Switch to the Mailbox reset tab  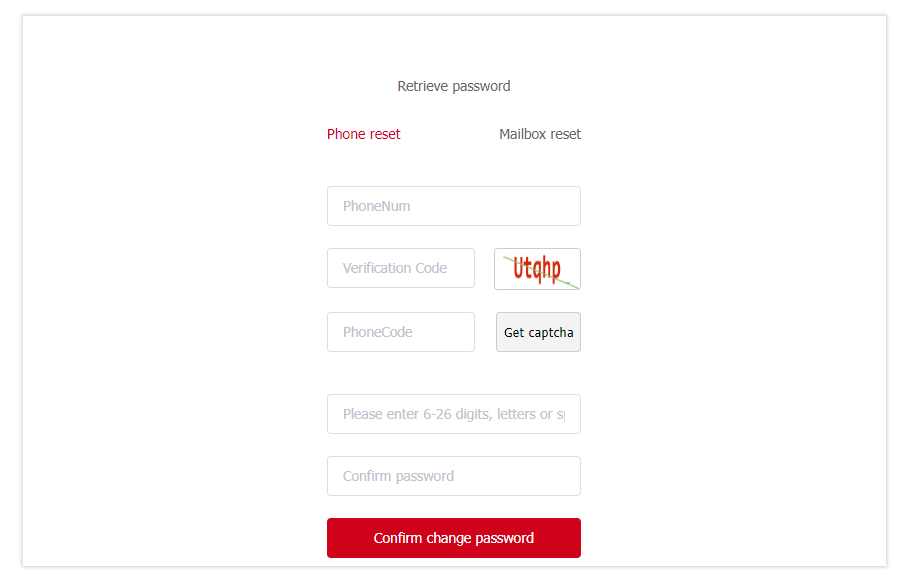pos(539,134)
